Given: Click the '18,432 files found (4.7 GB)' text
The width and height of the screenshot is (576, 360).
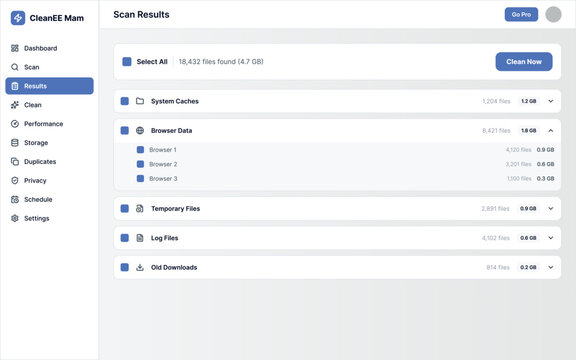Looking at the screenshot, I should coord(221,62).
